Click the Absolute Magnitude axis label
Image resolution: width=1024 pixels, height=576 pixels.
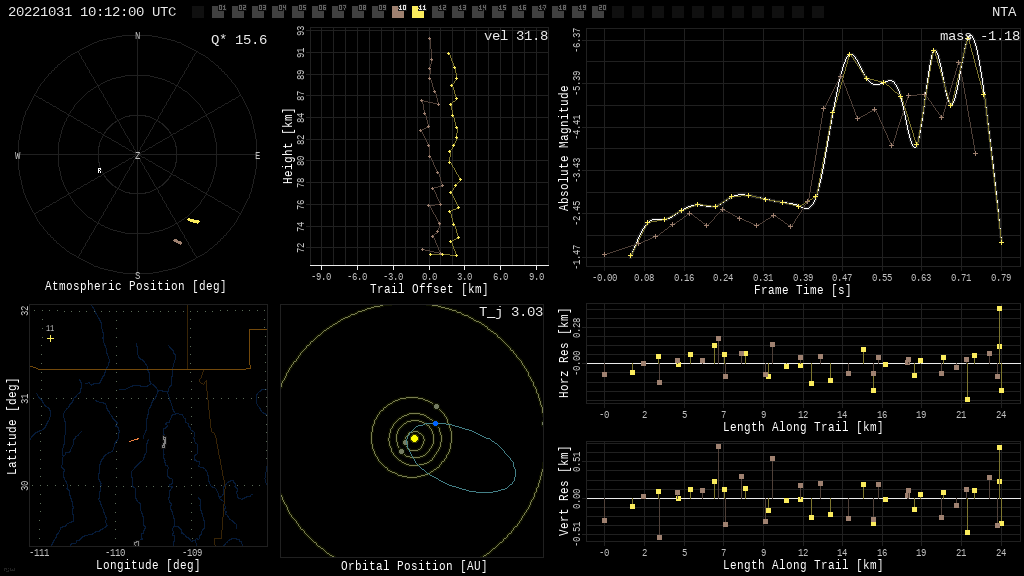tap(564, 148)
